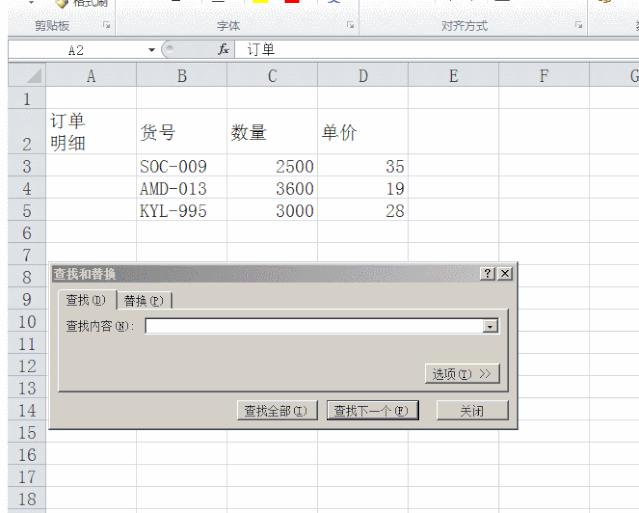
Task: Select cell with quantity 3600
Action: pos(272,188)
